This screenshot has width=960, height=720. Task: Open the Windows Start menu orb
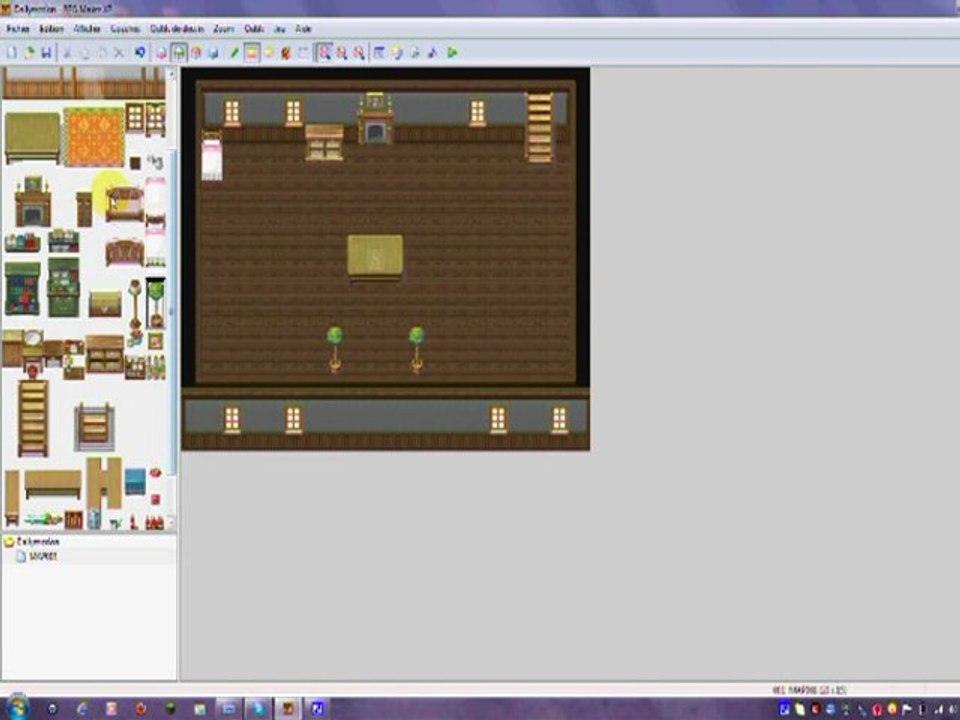(x=18, y=708)
